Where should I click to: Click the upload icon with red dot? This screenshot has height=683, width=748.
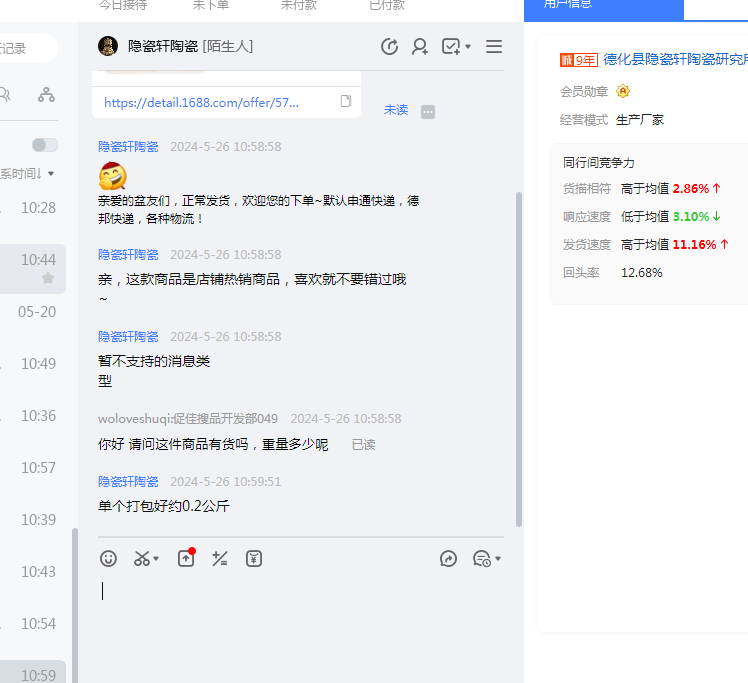tap(186, 559)
